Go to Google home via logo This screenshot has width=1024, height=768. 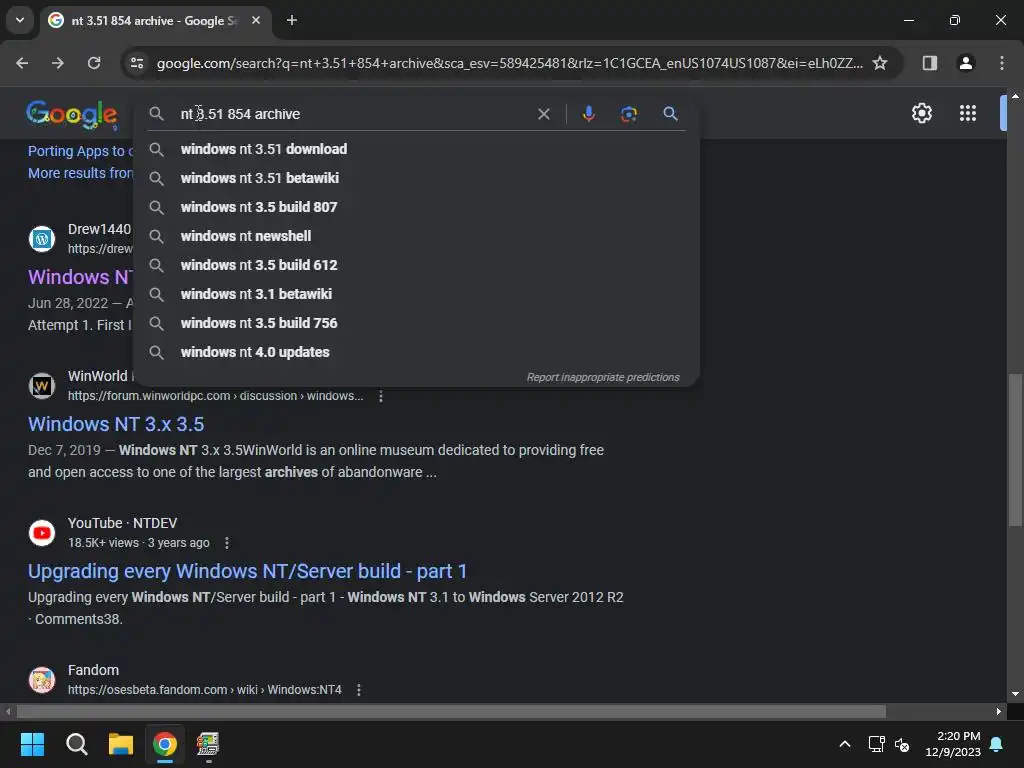tap(72, 114)
